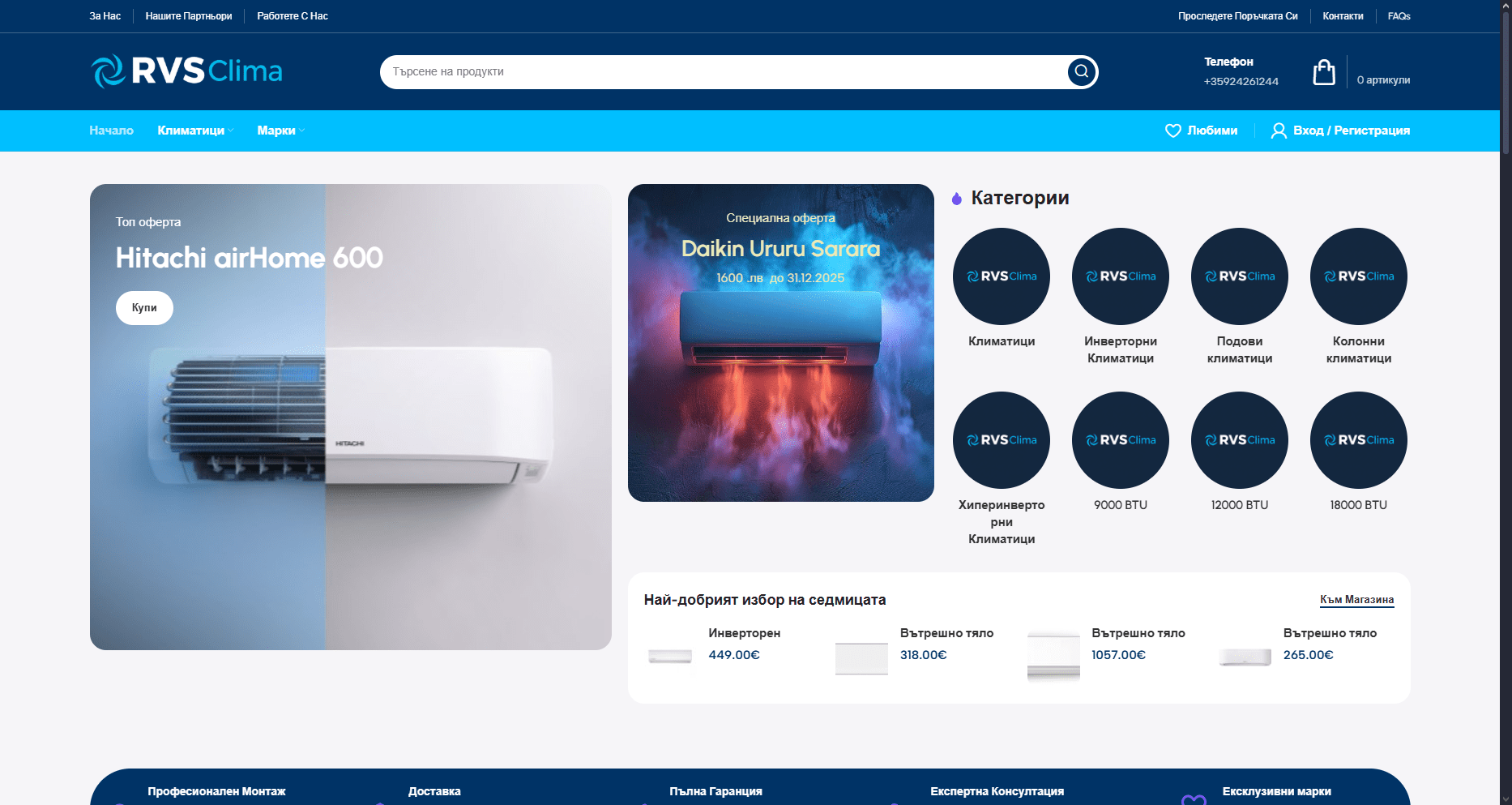Image resolution: width=1512 pixels, height=805 pixels.
Task: Open the Контакти link in top bar
Action: pos(1342,16)
